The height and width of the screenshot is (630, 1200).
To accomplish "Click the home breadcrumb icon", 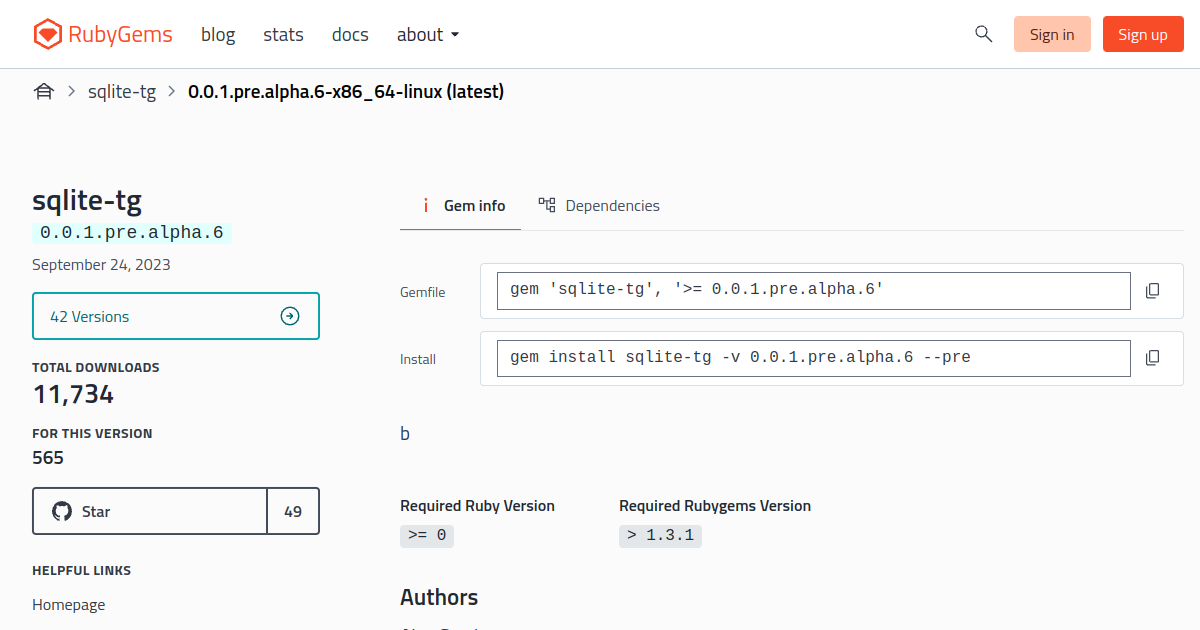I will (44, 92).
